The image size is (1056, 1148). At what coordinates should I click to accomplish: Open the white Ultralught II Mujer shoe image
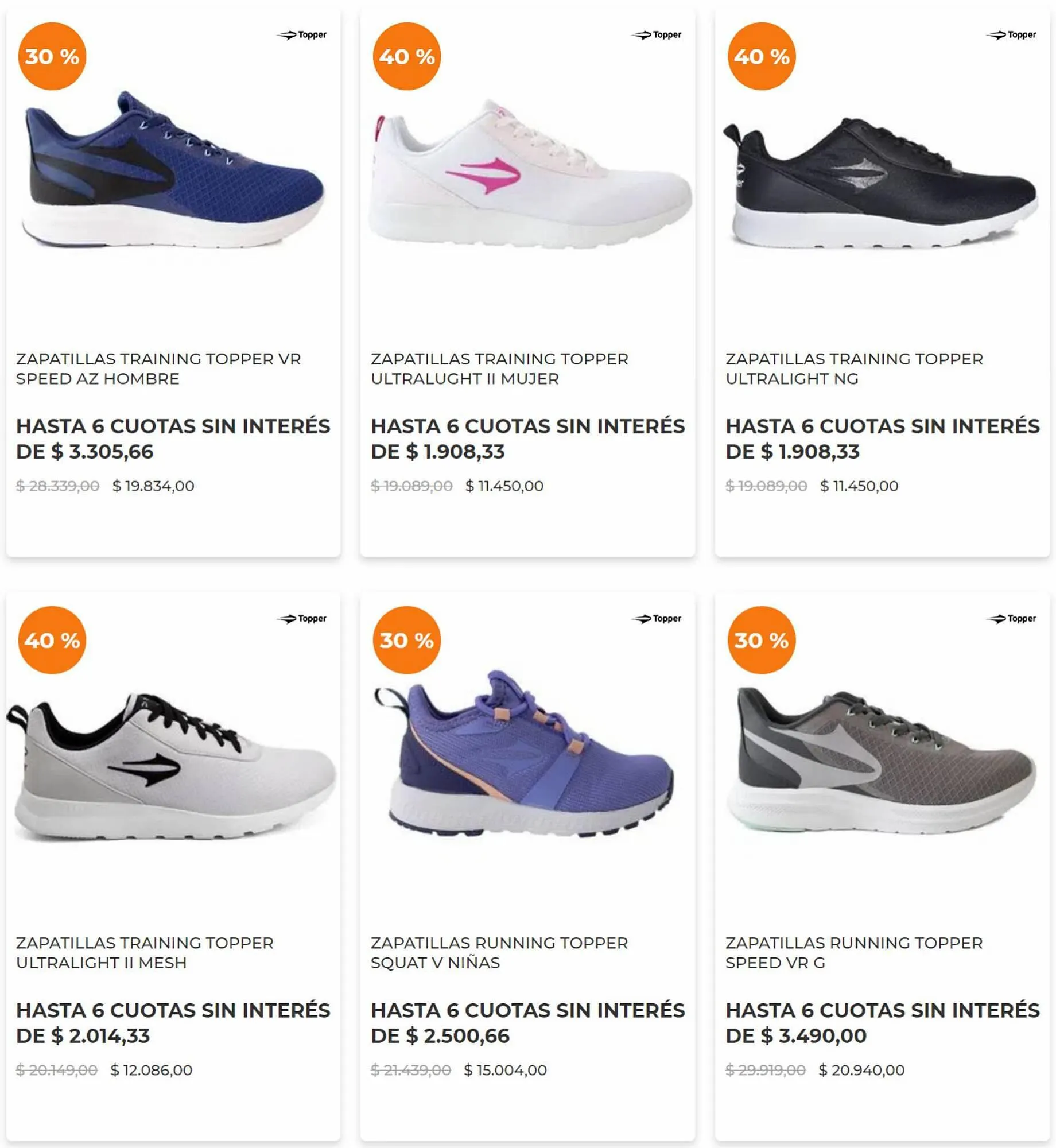click(529, 174)
